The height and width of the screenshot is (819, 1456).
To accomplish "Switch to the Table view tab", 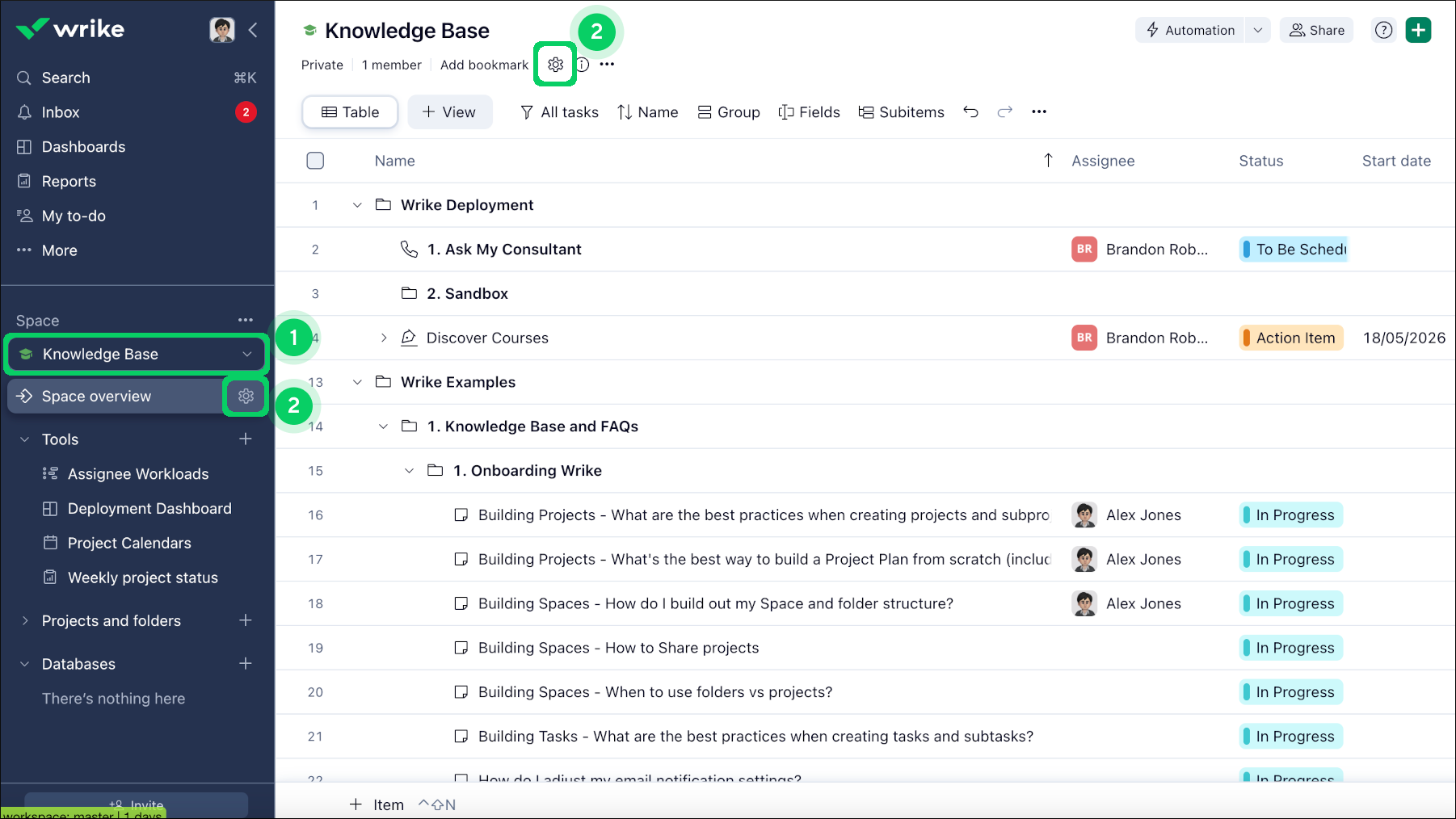I will pyautogui.click(x=349, y=111).
